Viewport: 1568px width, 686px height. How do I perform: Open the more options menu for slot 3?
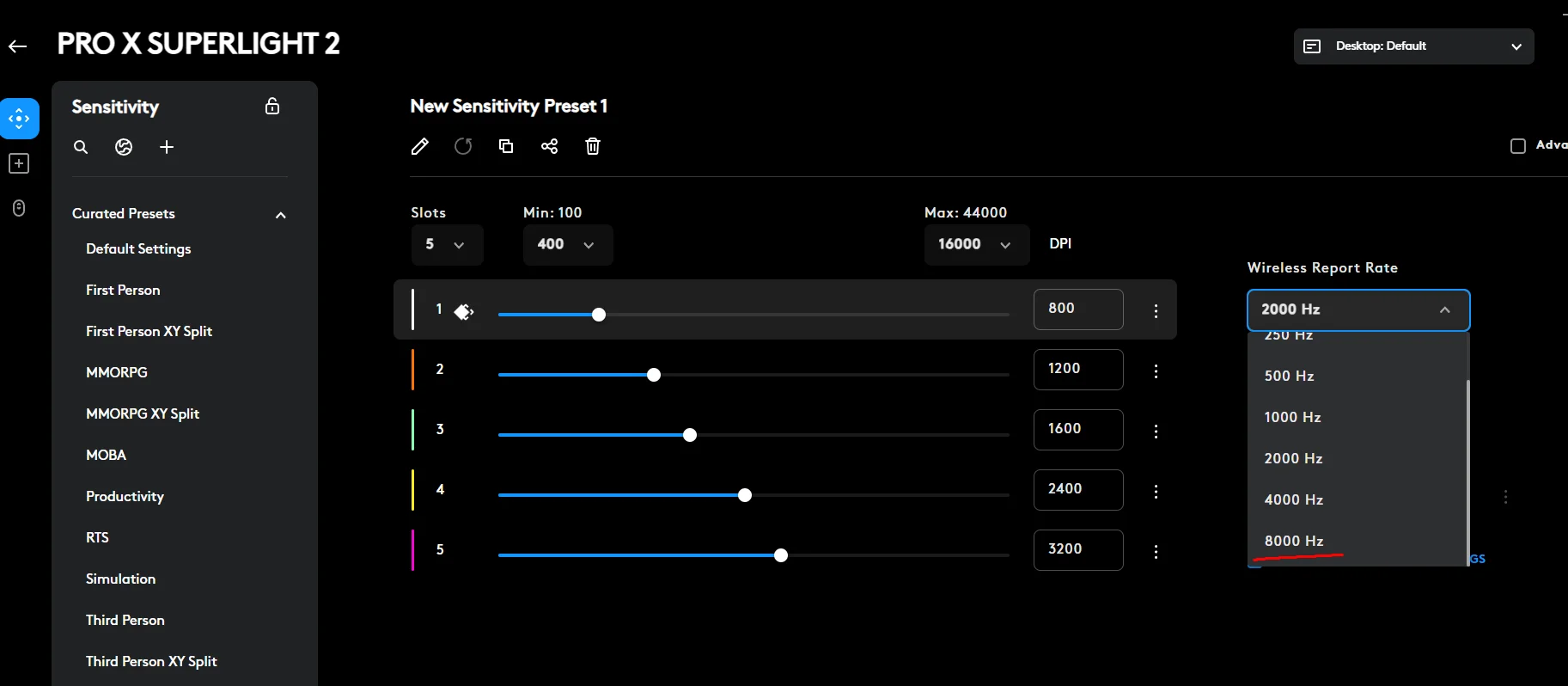click(1156, 432)
